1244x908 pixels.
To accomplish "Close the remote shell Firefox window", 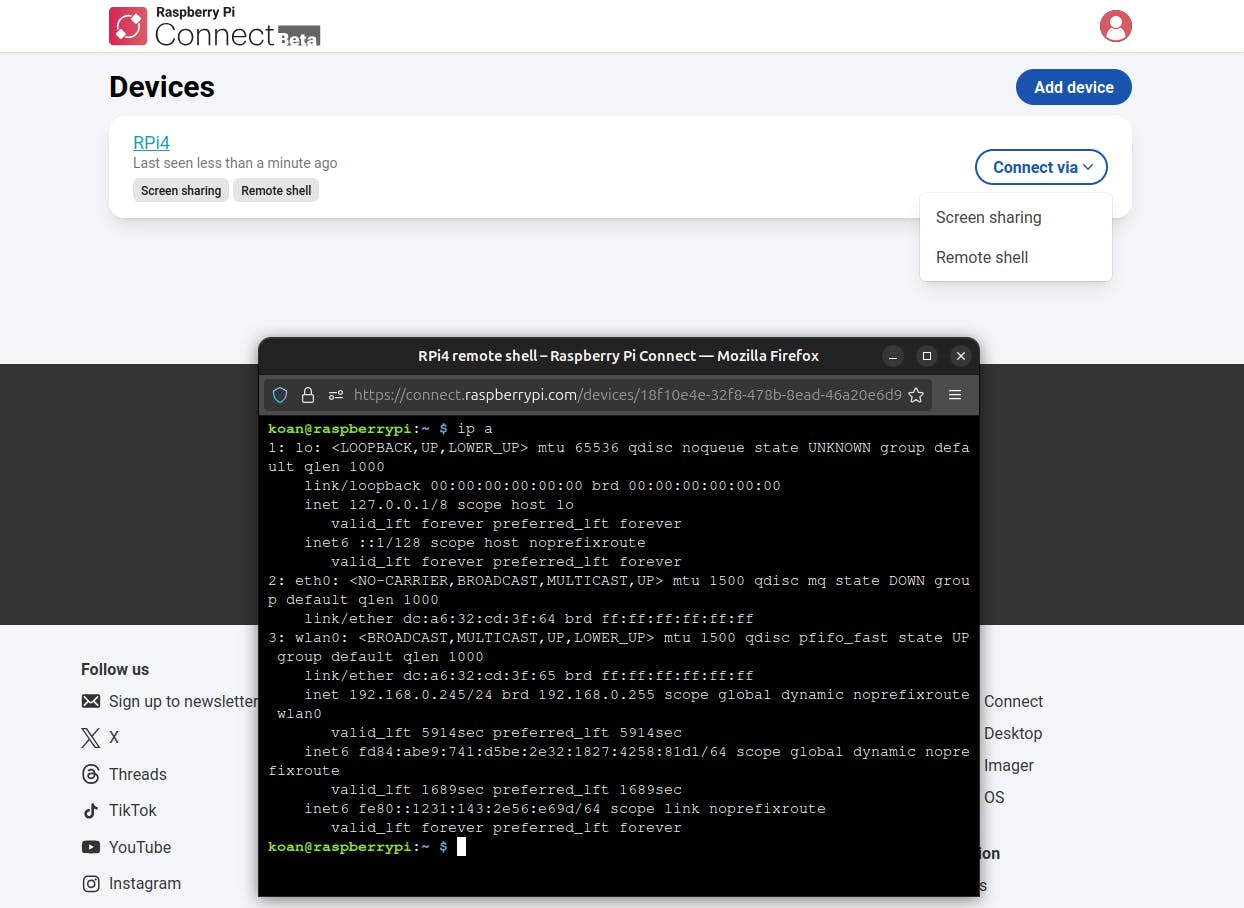I will (x=961, y=356).
